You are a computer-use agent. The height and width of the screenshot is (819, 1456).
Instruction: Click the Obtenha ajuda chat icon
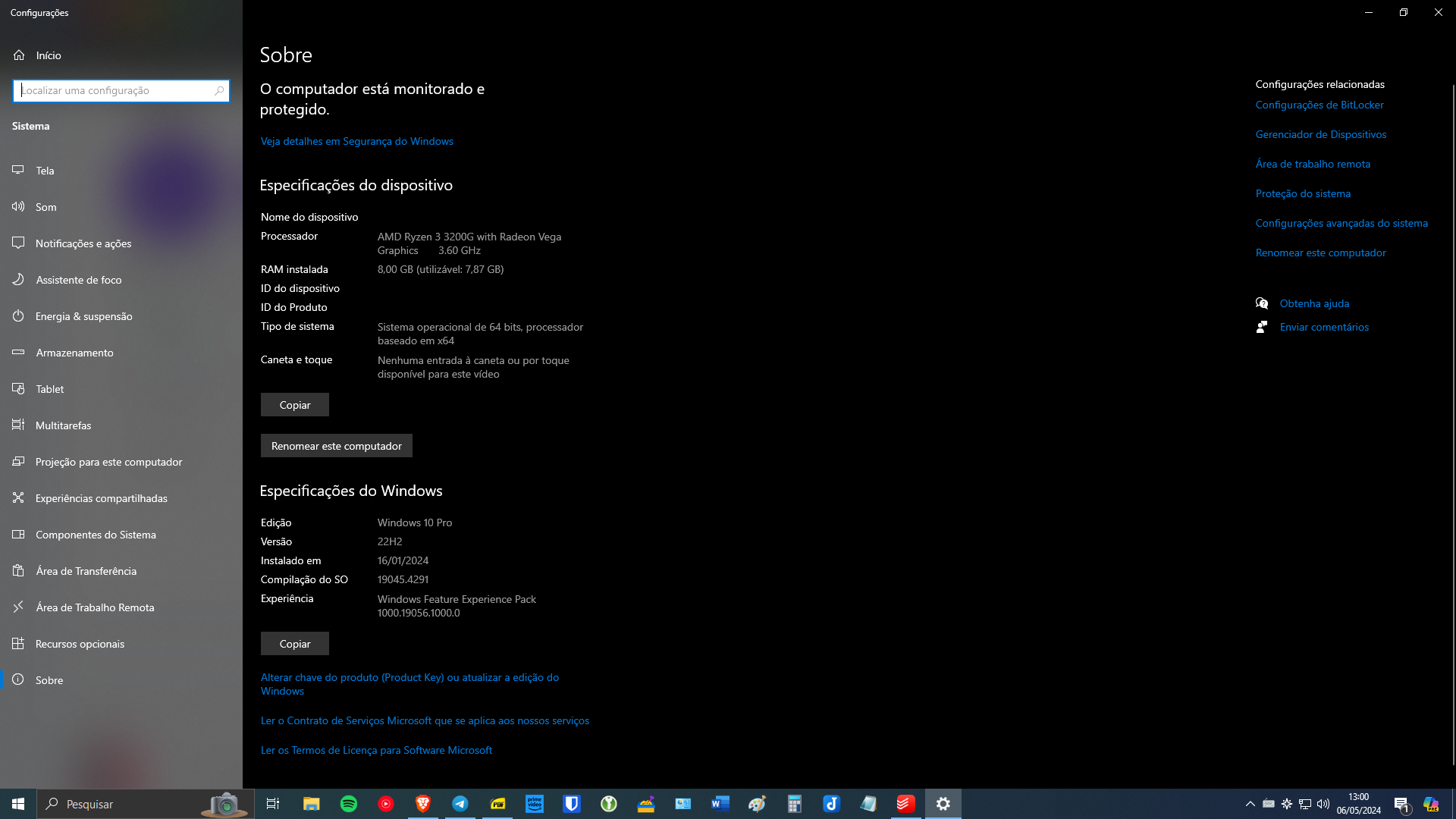click(1262, 303)
